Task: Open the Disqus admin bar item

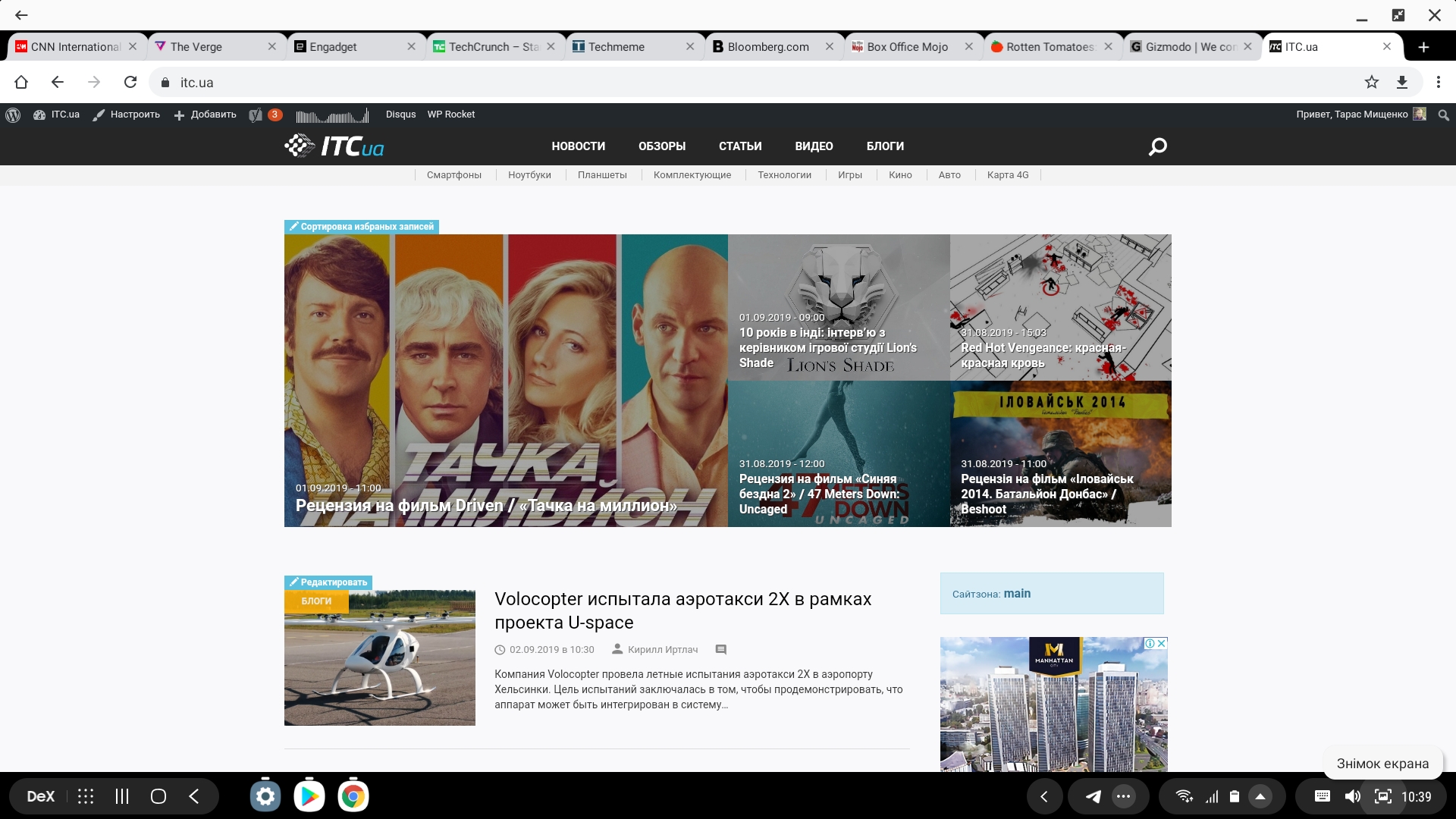Action: click(x=400, y=115)
